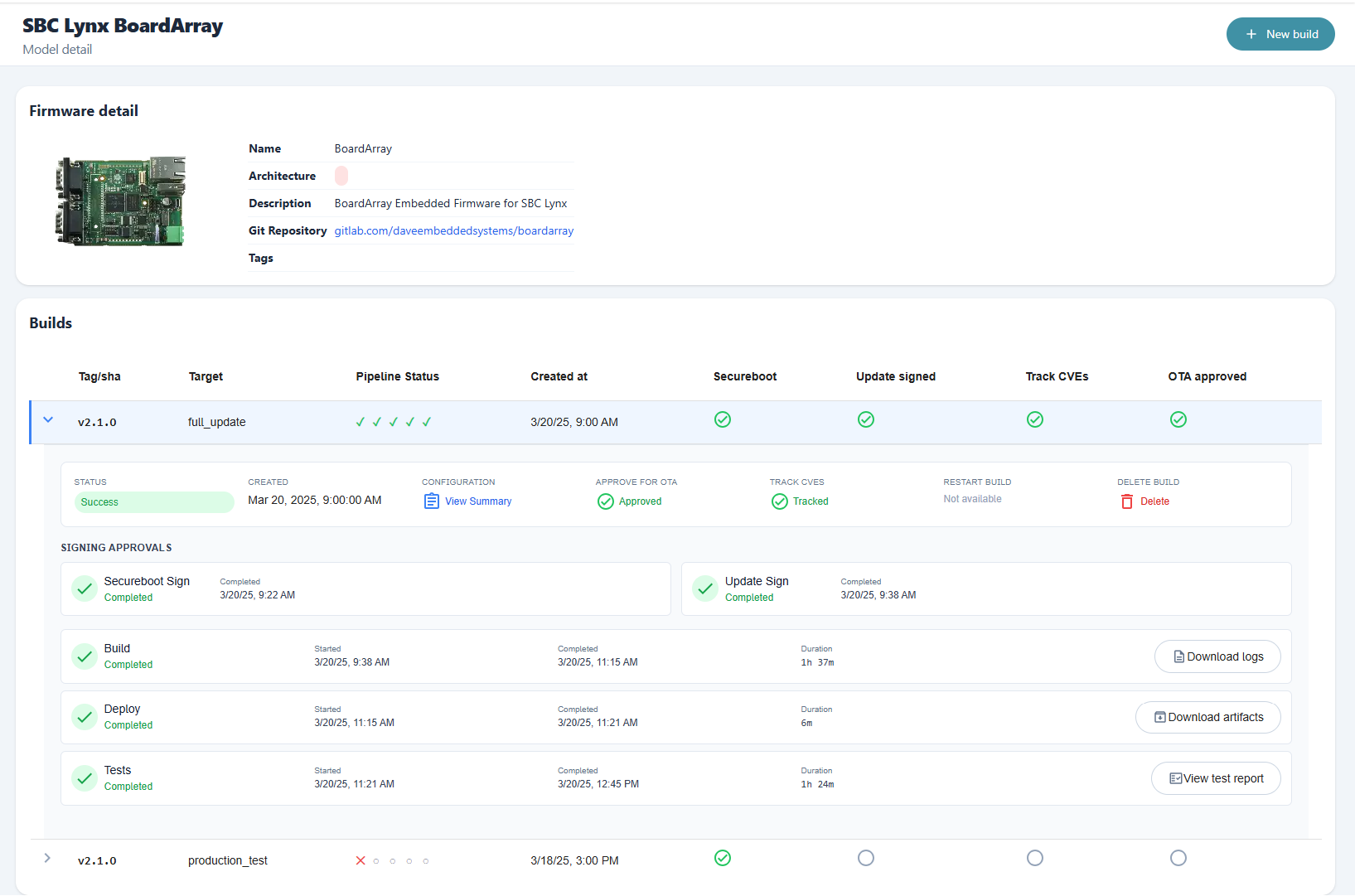Click the Approved checkmark icon under Approve for OTA
This screenshot has width=1355, height=896.
[x=605, y=501]
